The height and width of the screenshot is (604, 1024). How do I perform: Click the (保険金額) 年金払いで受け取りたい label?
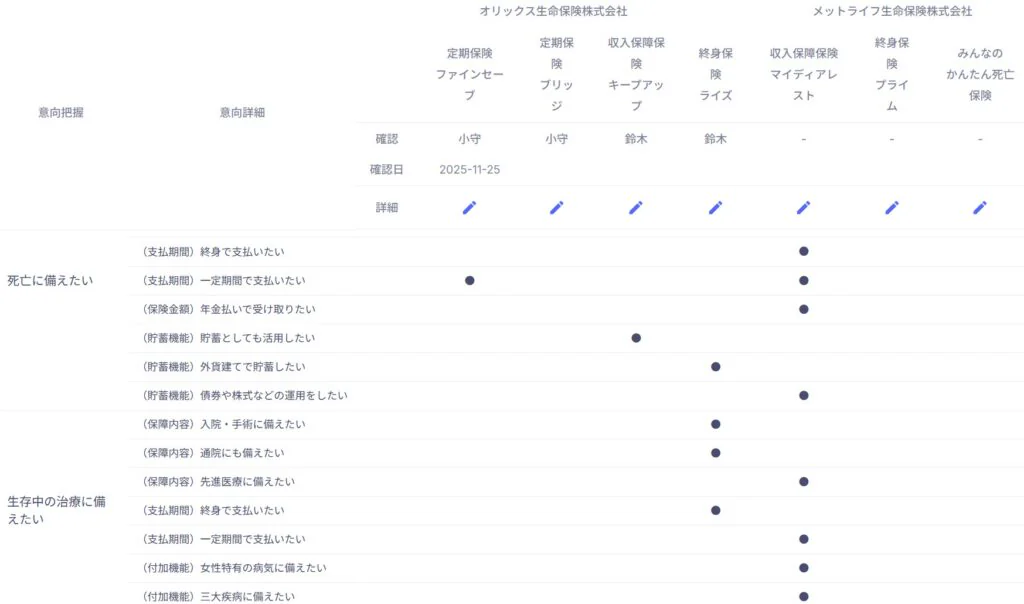227,310
